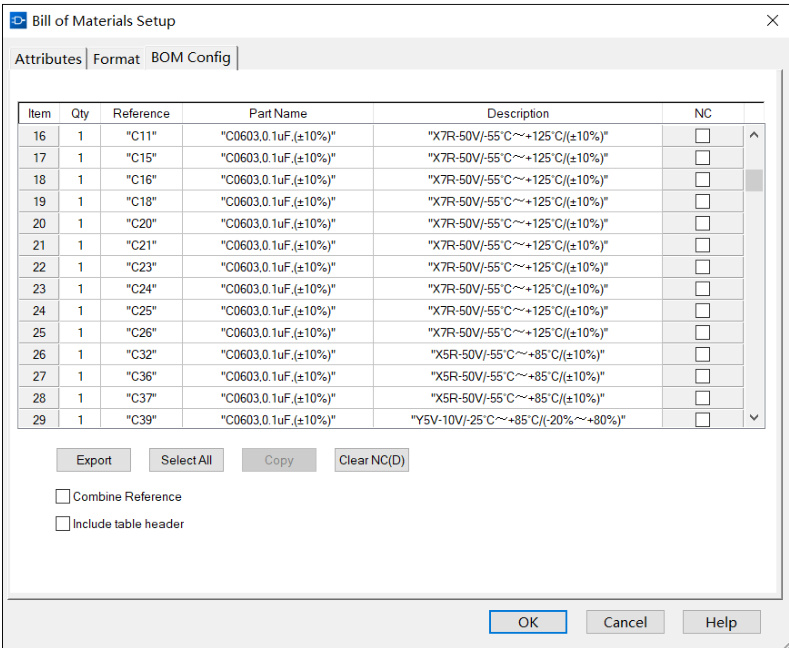Click the Description column header
This screenshot has height=648, width=789.
click(517, 114)
